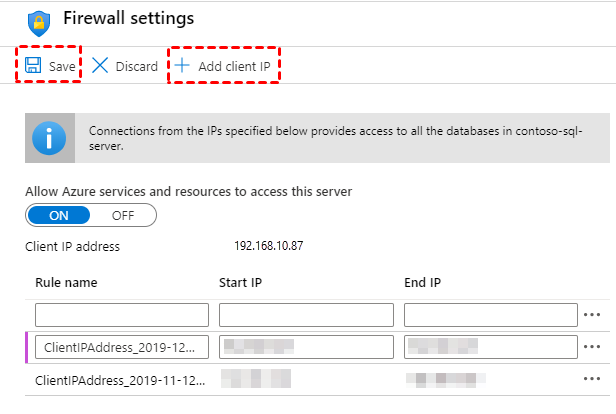Screen dimensions: 616x414
Task: Focus the empty Start IP field
Action: point(306,315)
